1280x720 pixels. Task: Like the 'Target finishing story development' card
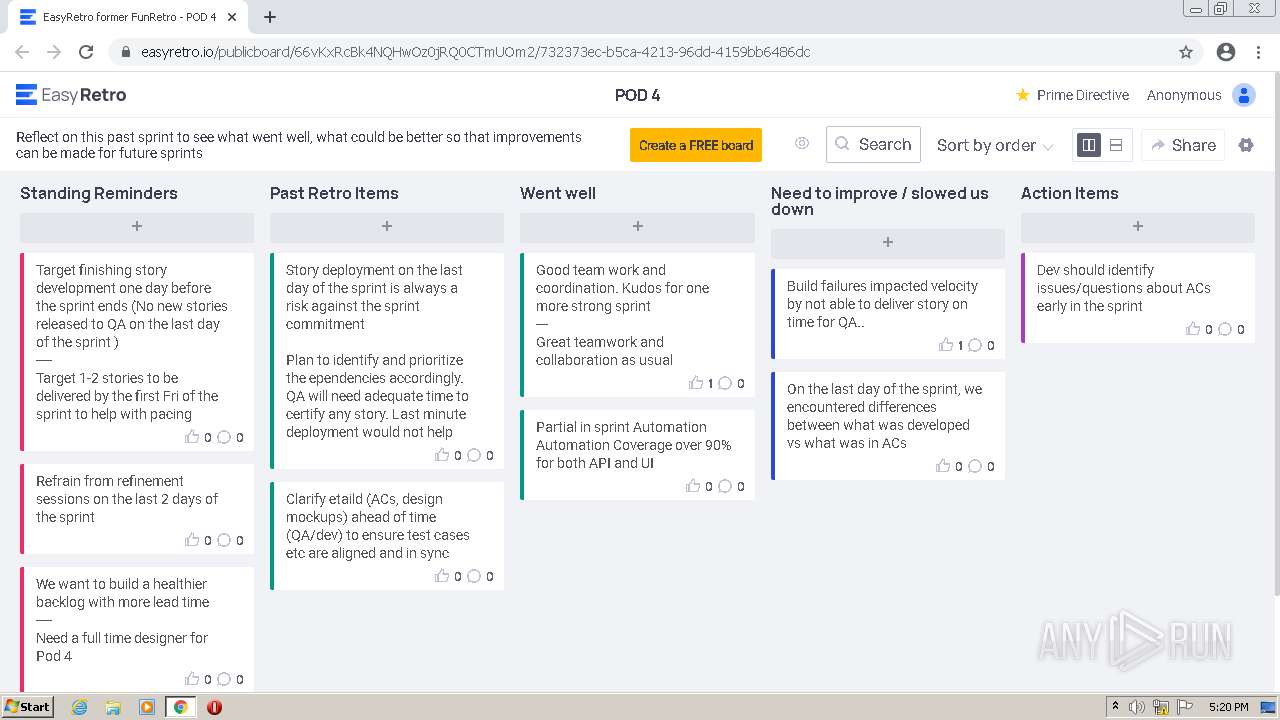coord(192,437)
